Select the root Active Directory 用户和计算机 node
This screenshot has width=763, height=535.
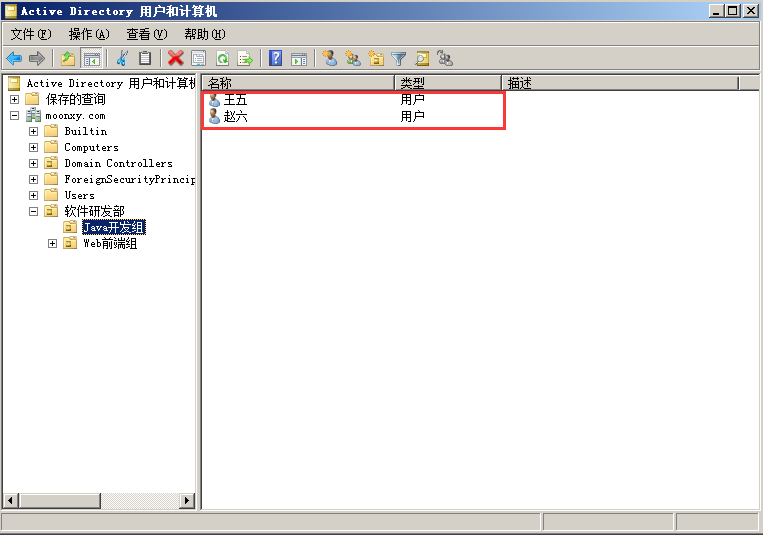pyautogui.click(x=111, y=83)
